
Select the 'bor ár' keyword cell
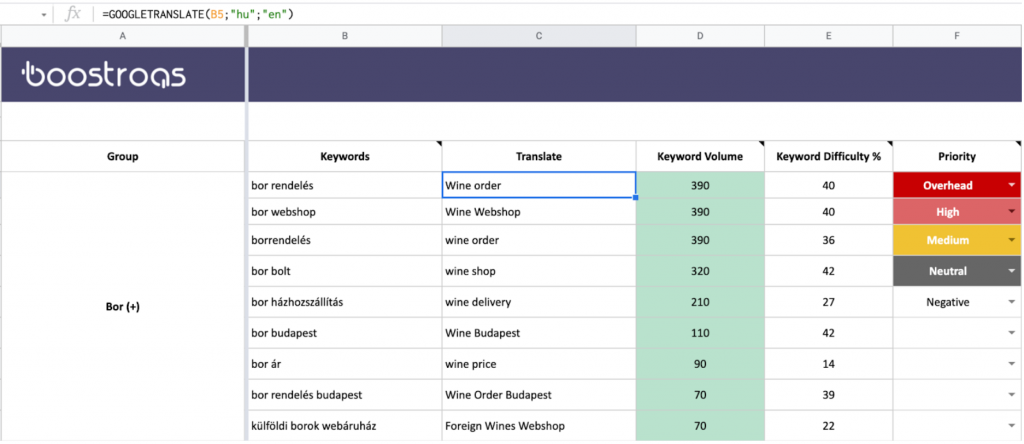pyautogui.click(x=345, y=364)
